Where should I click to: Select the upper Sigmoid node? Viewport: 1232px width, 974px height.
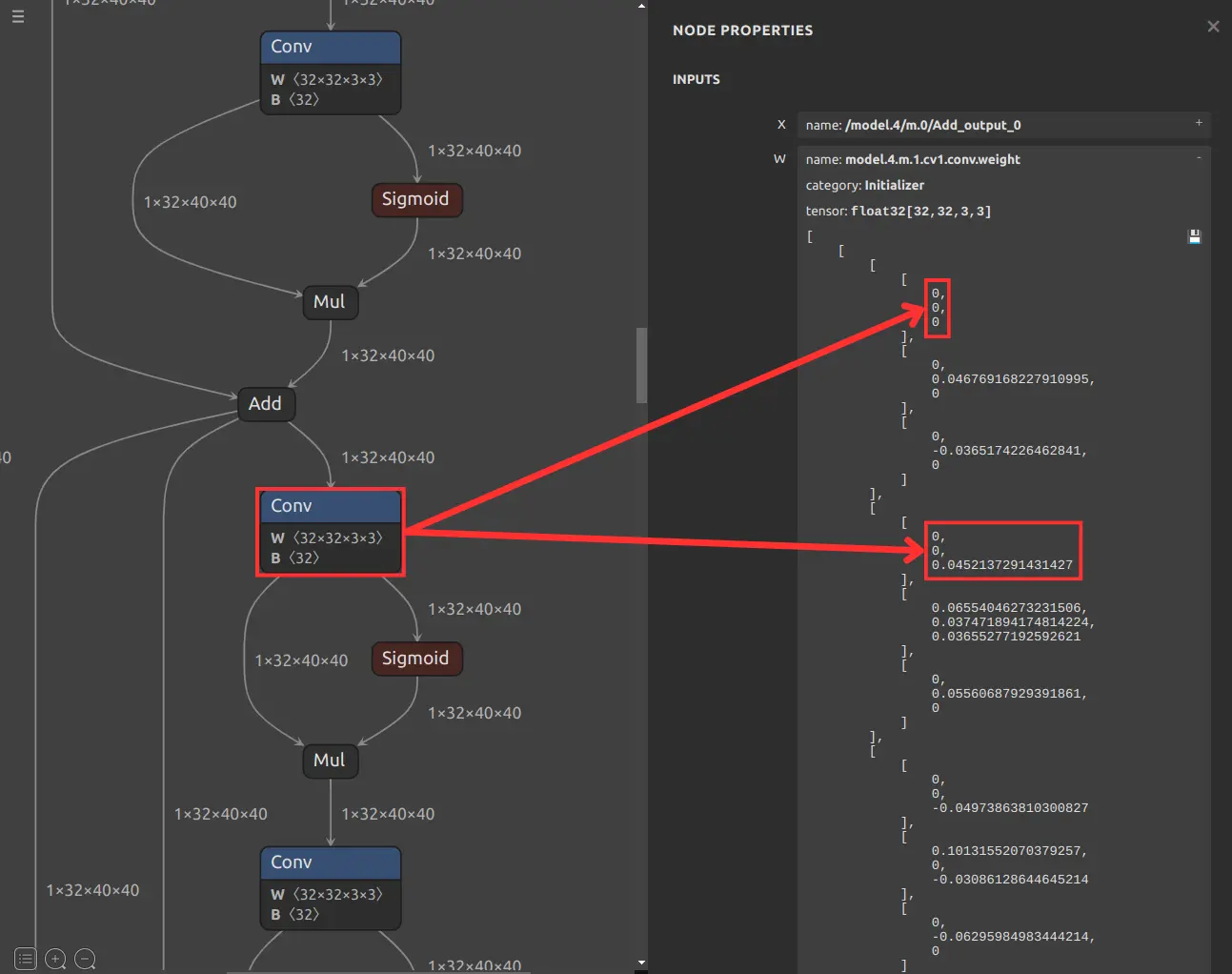click(x=416, y=199)
